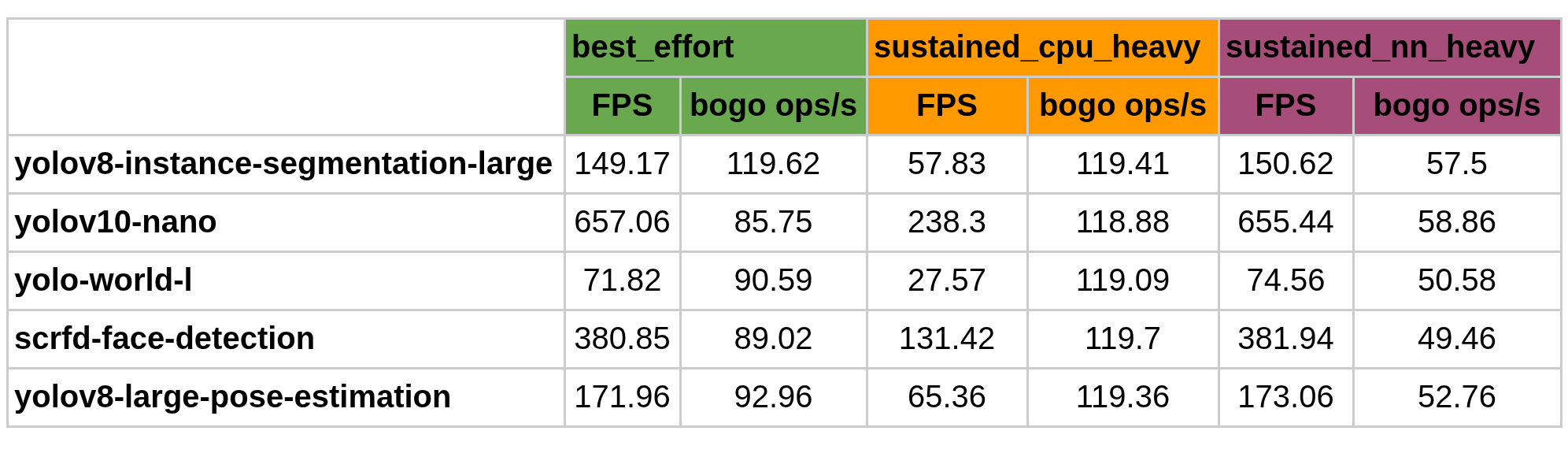The width and height of the screenshot is (1568, 468).
Task: Select the purple bogo ops/s header
Action: (x=1456, y=106)
